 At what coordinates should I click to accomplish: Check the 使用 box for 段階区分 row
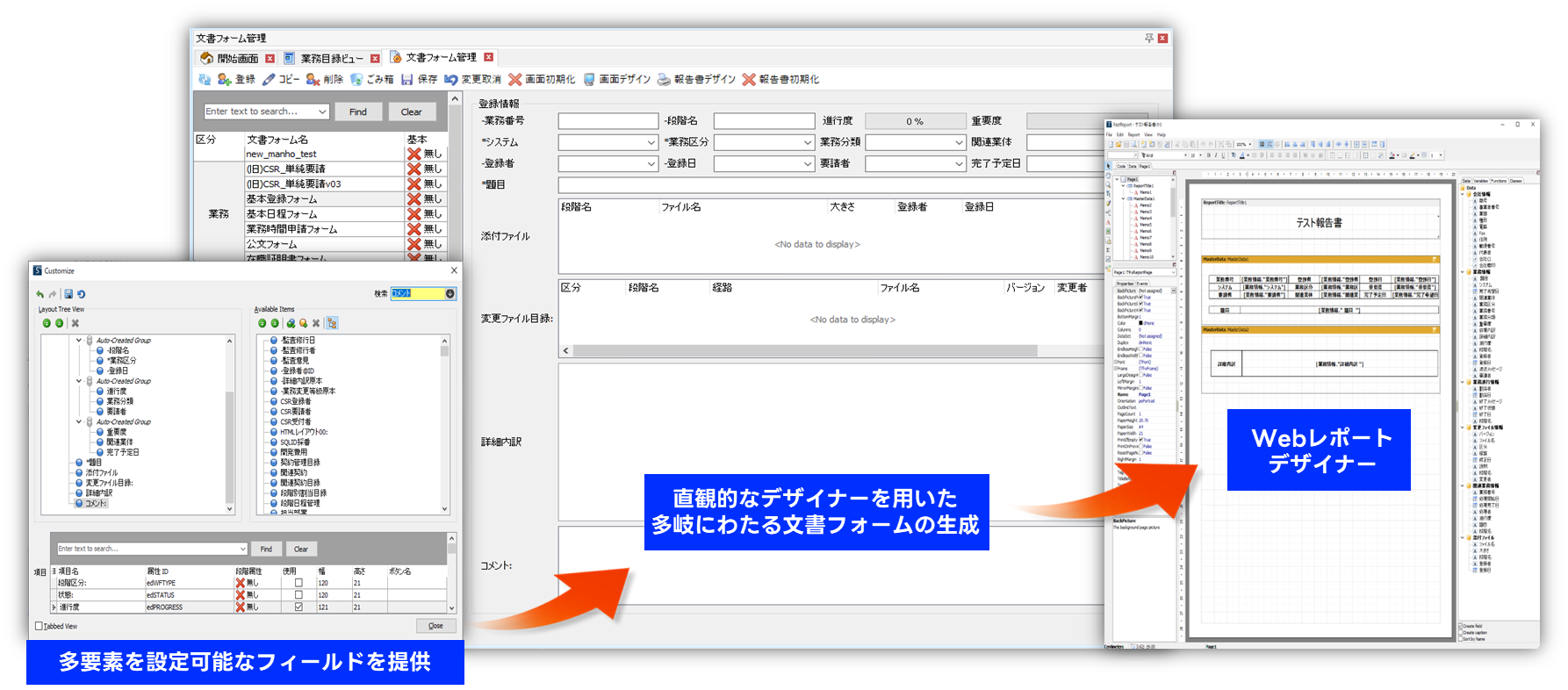tap(298, 583)
